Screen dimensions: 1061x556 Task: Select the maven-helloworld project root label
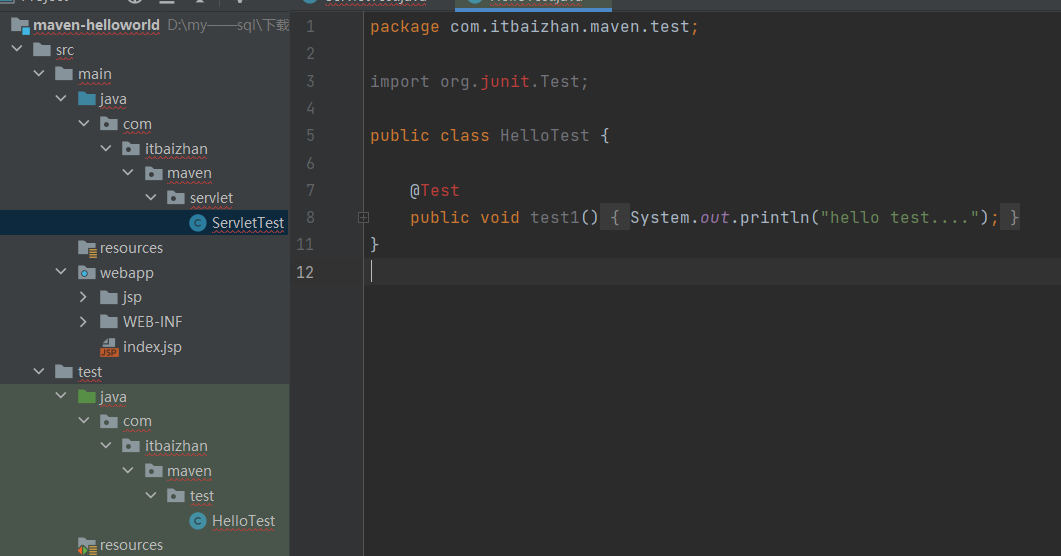tap(96, 26)
